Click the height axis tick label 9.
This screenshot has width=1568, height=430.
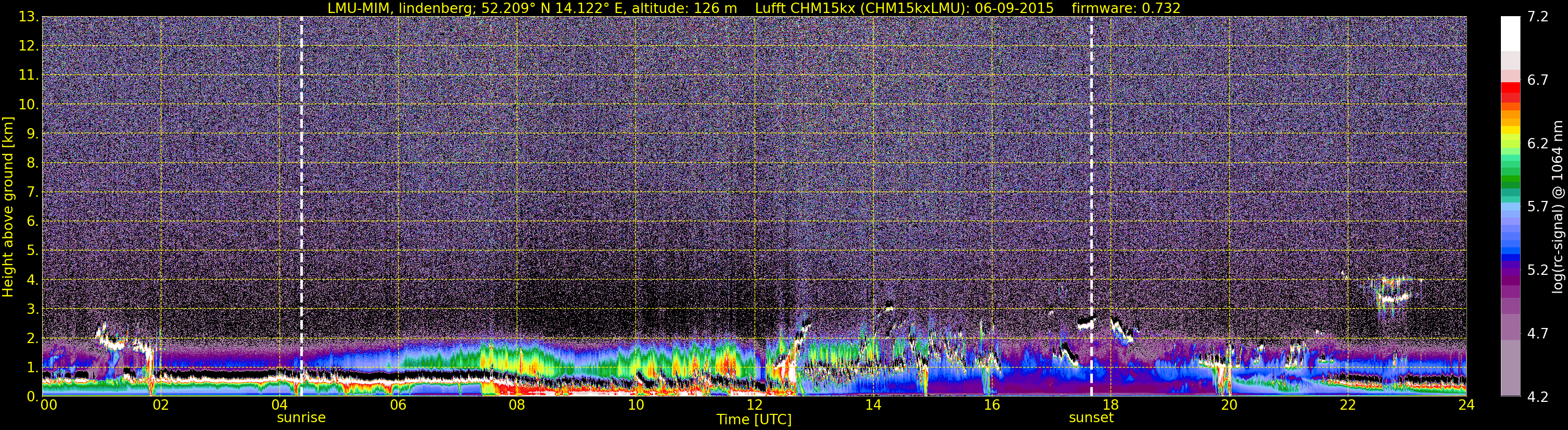click(32, 134)
